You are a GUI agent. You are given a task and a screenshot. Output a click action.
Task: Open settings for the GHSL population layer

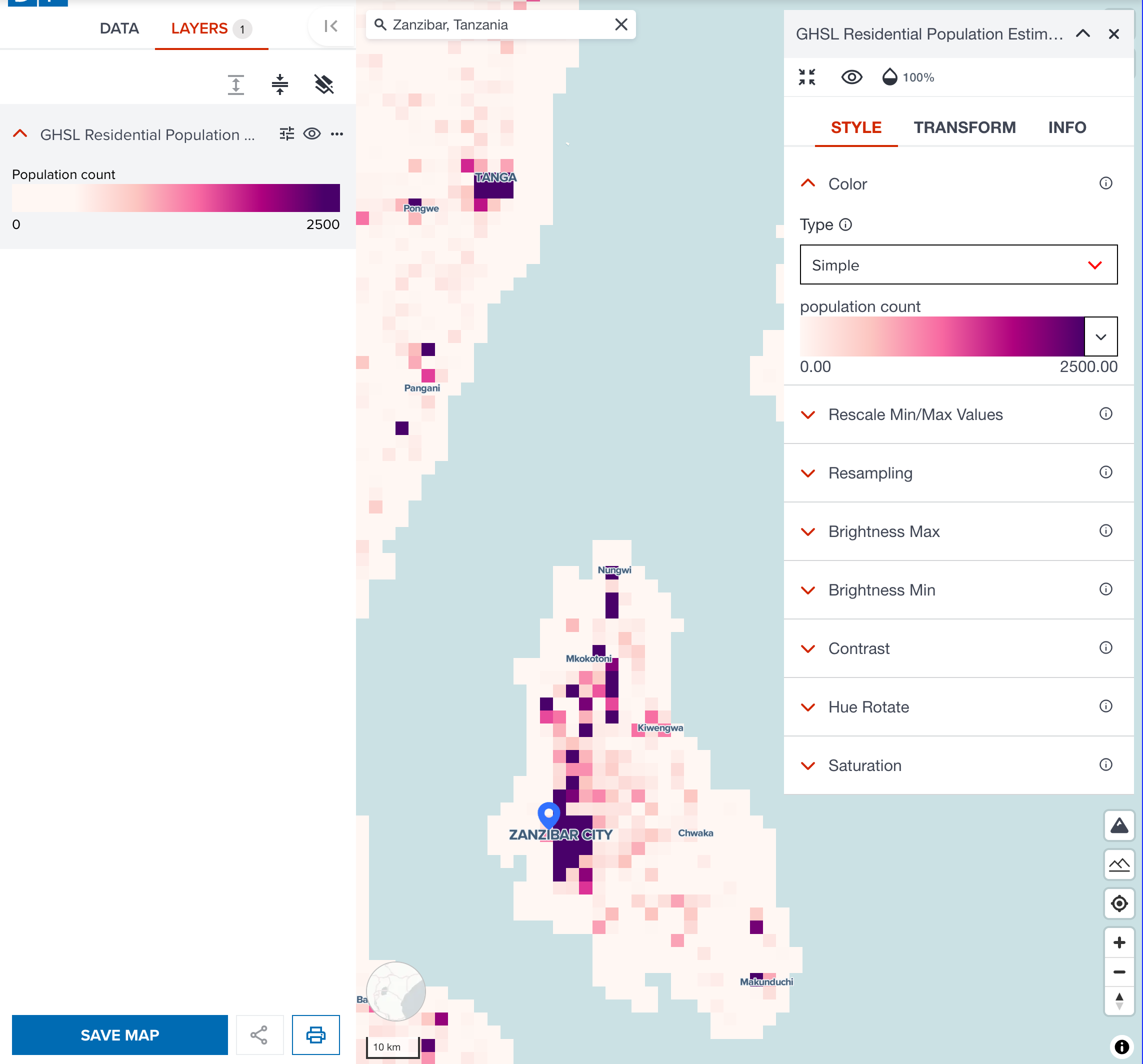pyautogui.click(x=287, y=133)
